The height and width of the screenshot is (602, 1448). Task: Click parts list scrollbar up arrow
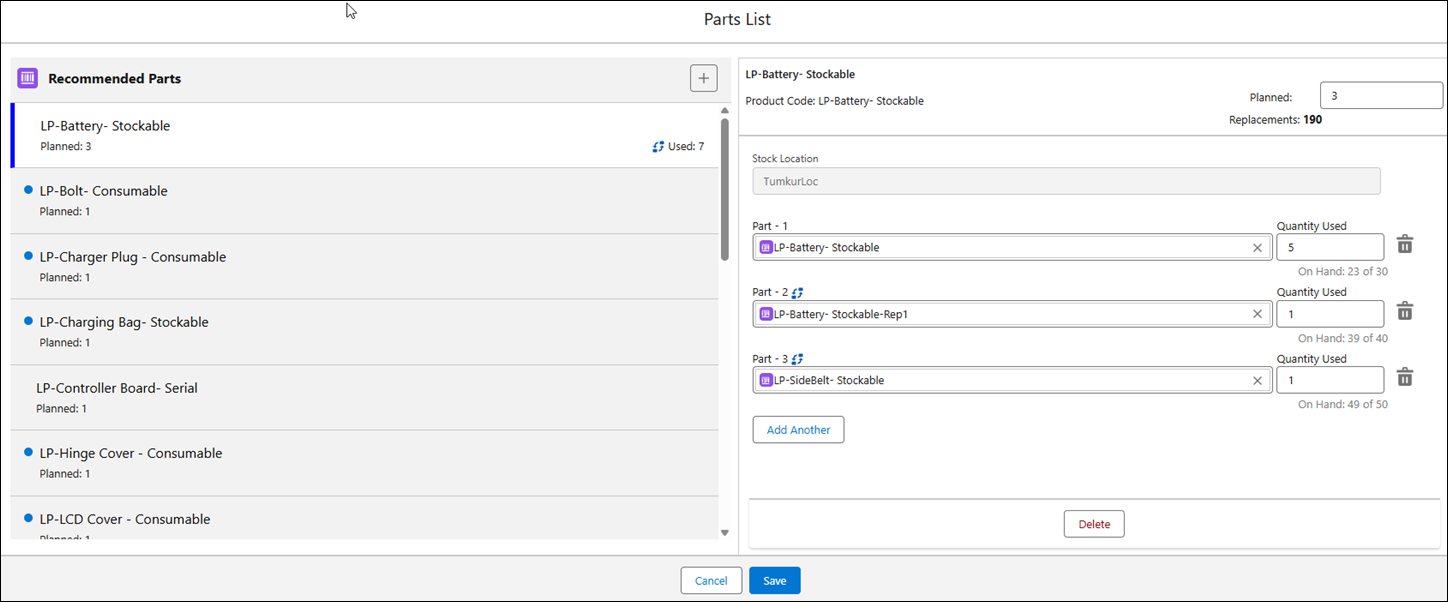coord(725,111)
